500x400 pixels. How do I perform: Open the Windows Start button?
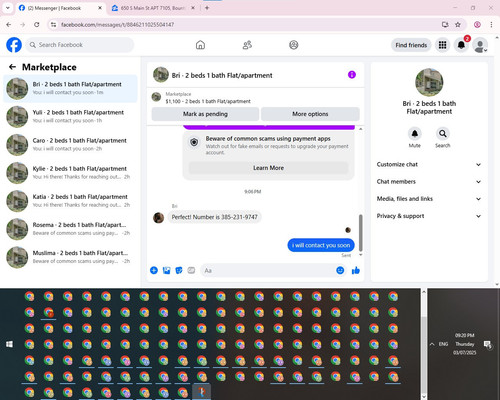click(9, 344)
